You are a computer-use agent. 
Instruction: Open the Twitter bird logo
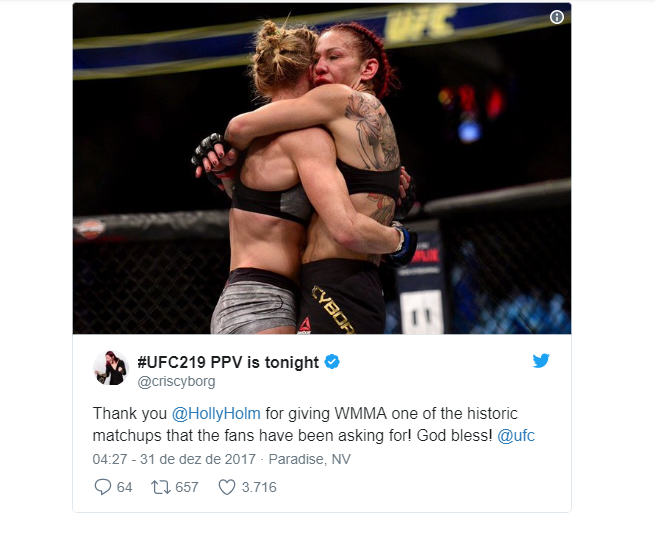point(541,361)
